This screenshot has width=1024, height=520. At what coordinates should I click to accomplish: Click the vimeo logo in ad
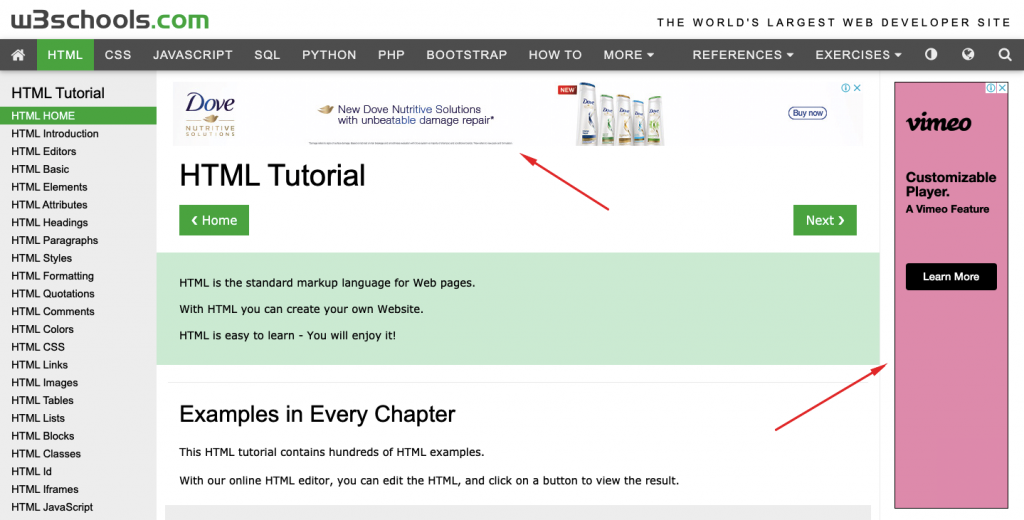(x=938, y=122)
